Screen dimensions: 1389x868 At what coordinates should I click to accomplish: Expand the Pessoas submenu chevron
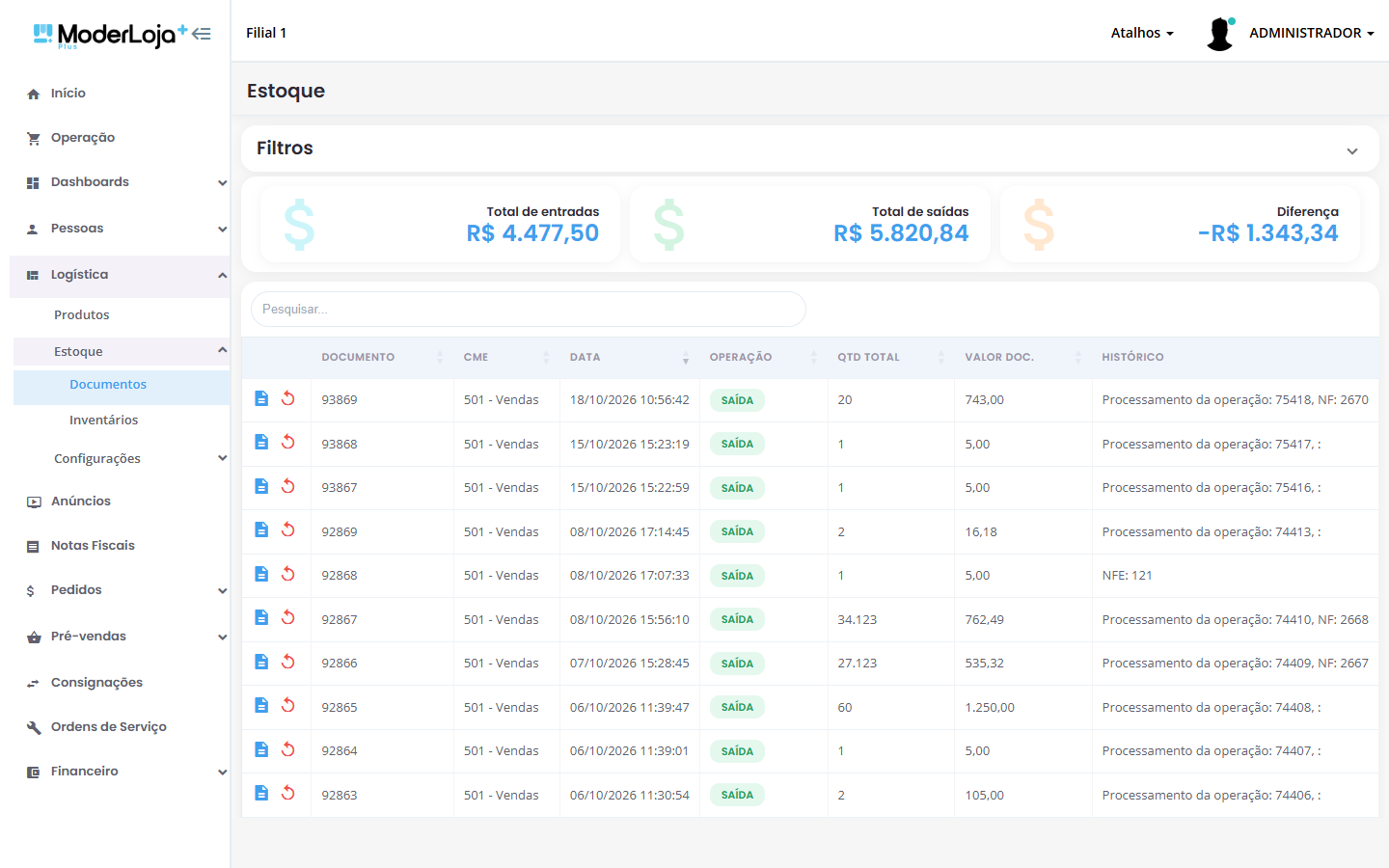click(x=222, y=230)
